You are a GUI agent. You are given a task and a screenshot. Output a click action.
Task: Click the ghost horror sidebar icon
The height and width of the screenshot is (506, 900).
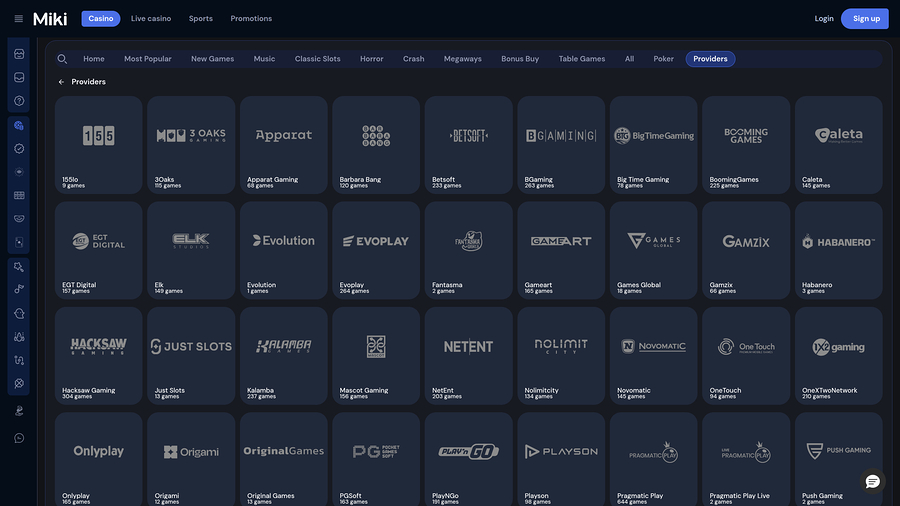(x=19, y=314)
